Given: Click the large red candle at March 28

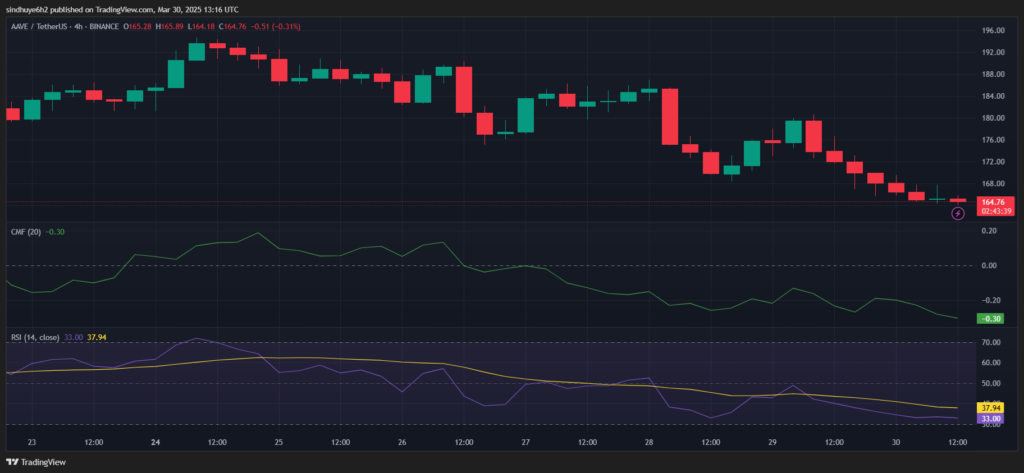Looking at the screenshot, I should tap(669, 117).
